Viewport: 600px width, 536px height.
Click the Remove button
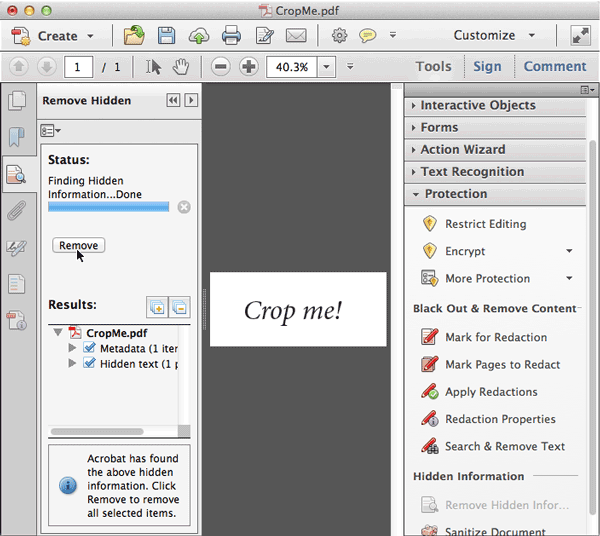78,245
